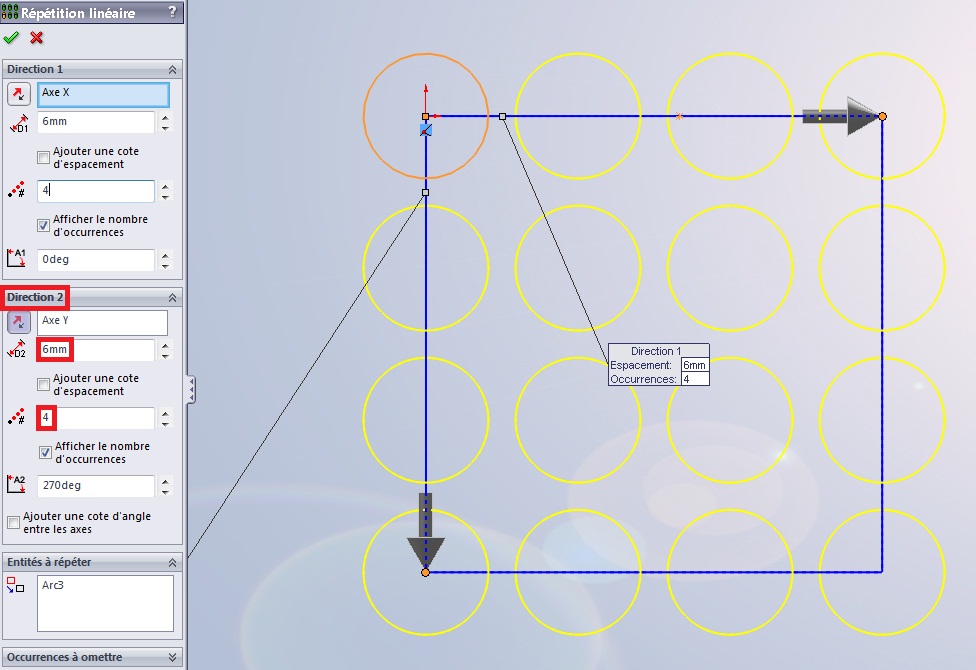Screen dimensions: 976x670
Task: Increase Direction 1 spacing with up arrow
Action: [x=165, y=117]
